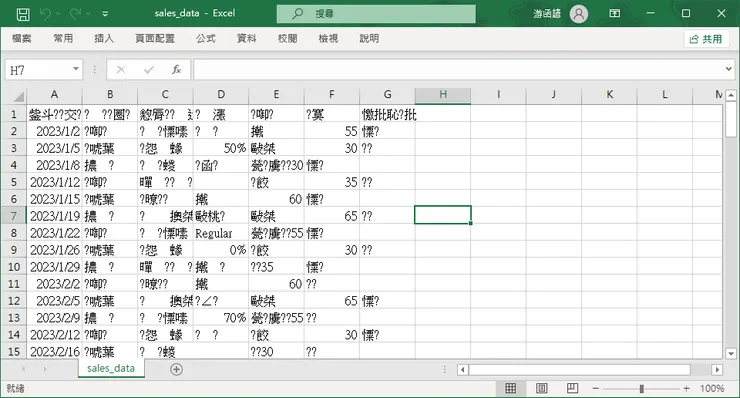Select row 1 header
Image resolution: width=740 pixels, height=398 pixels.
(14, 114)
